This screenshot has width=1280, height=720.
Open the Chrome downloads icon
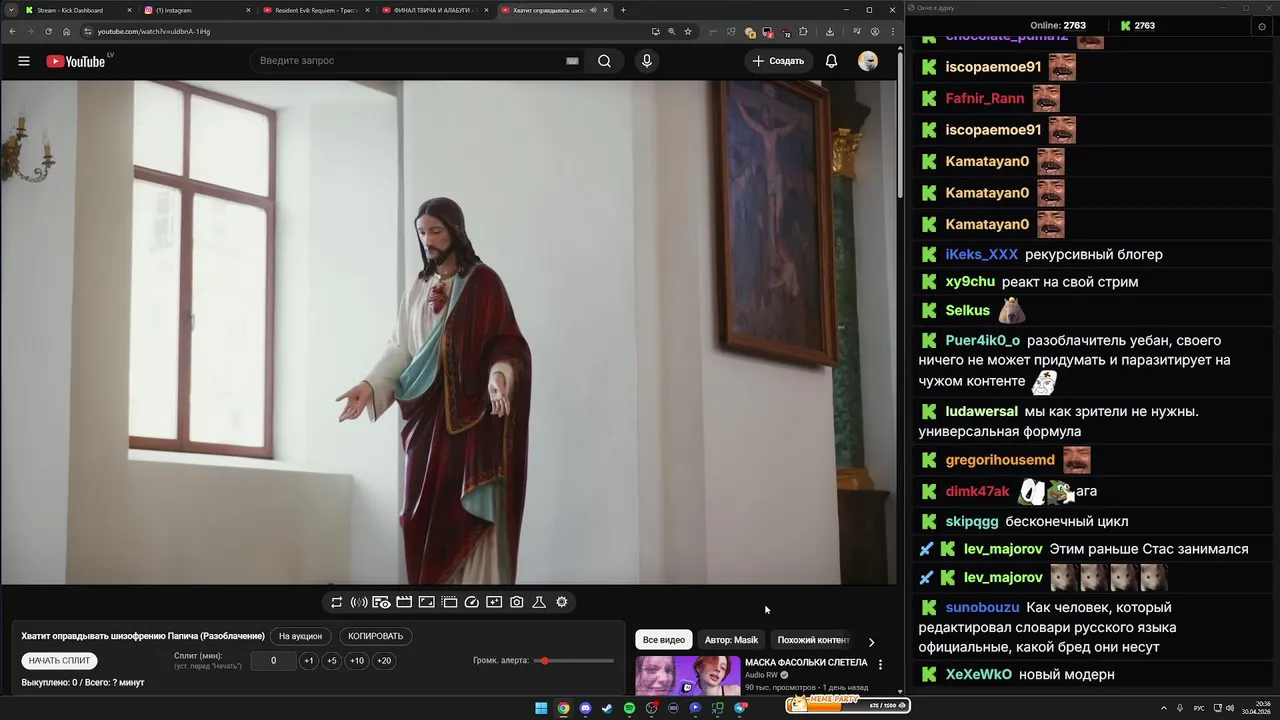(x=830, y=31)
